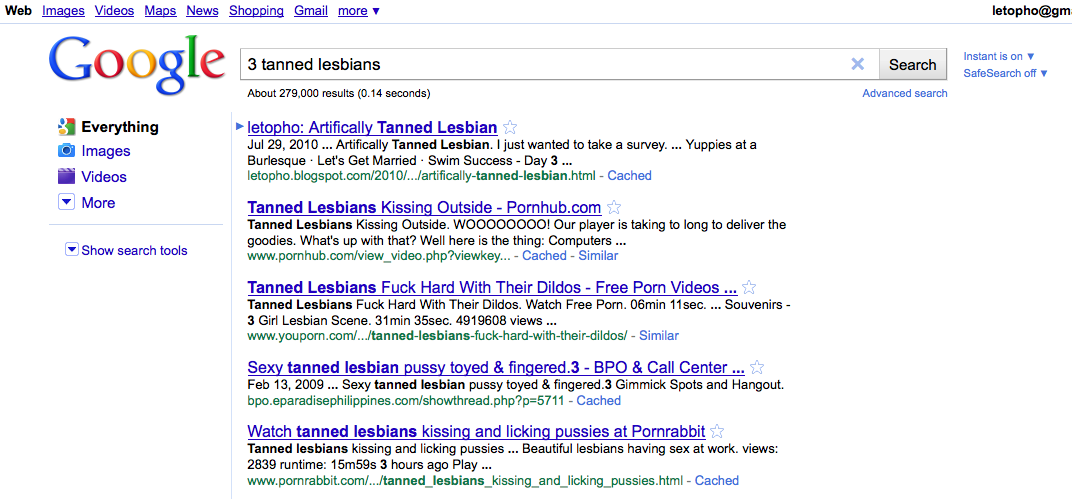1072x499 pixels.
Task: Select the Web tab in top bar
Action: [18, 11]
